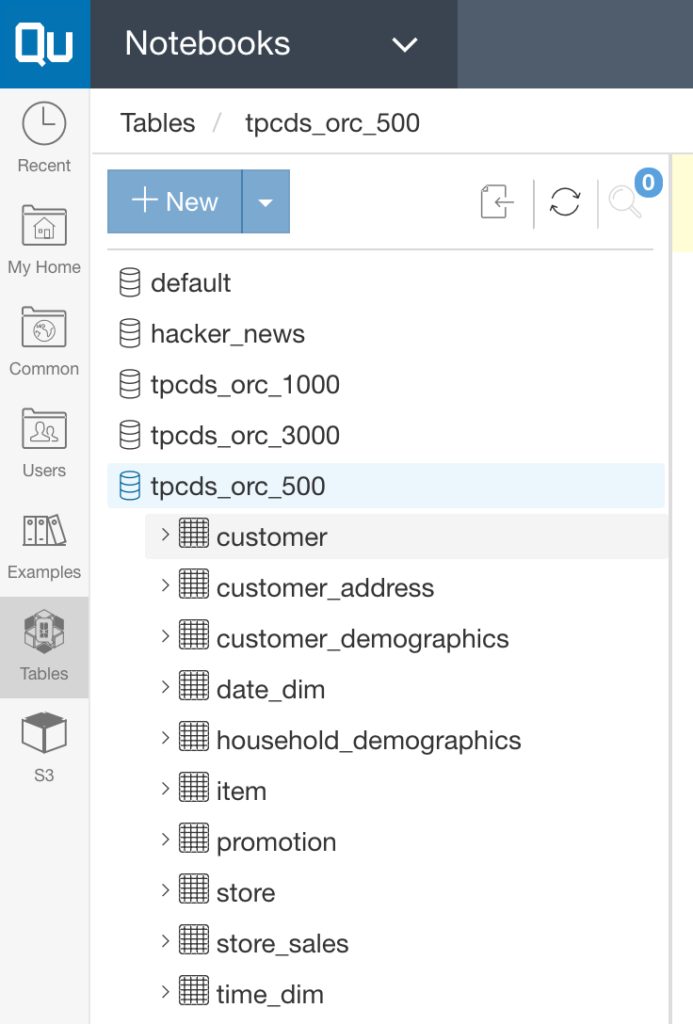Click the store_sales table grid icon

click(x=194, y=940)
